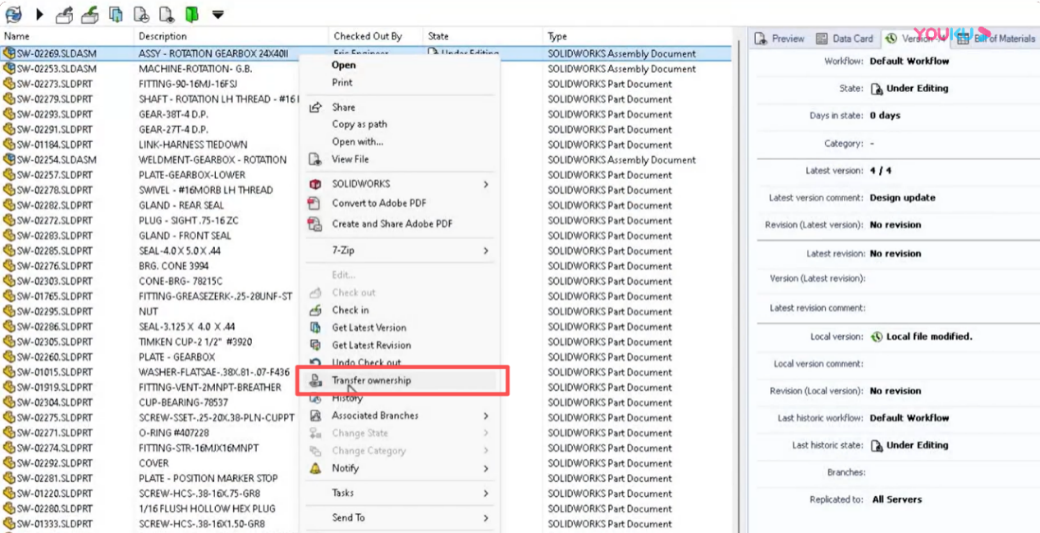
Task: Click the blue Refresh icon in the toolbar
Action: [13, 13]
